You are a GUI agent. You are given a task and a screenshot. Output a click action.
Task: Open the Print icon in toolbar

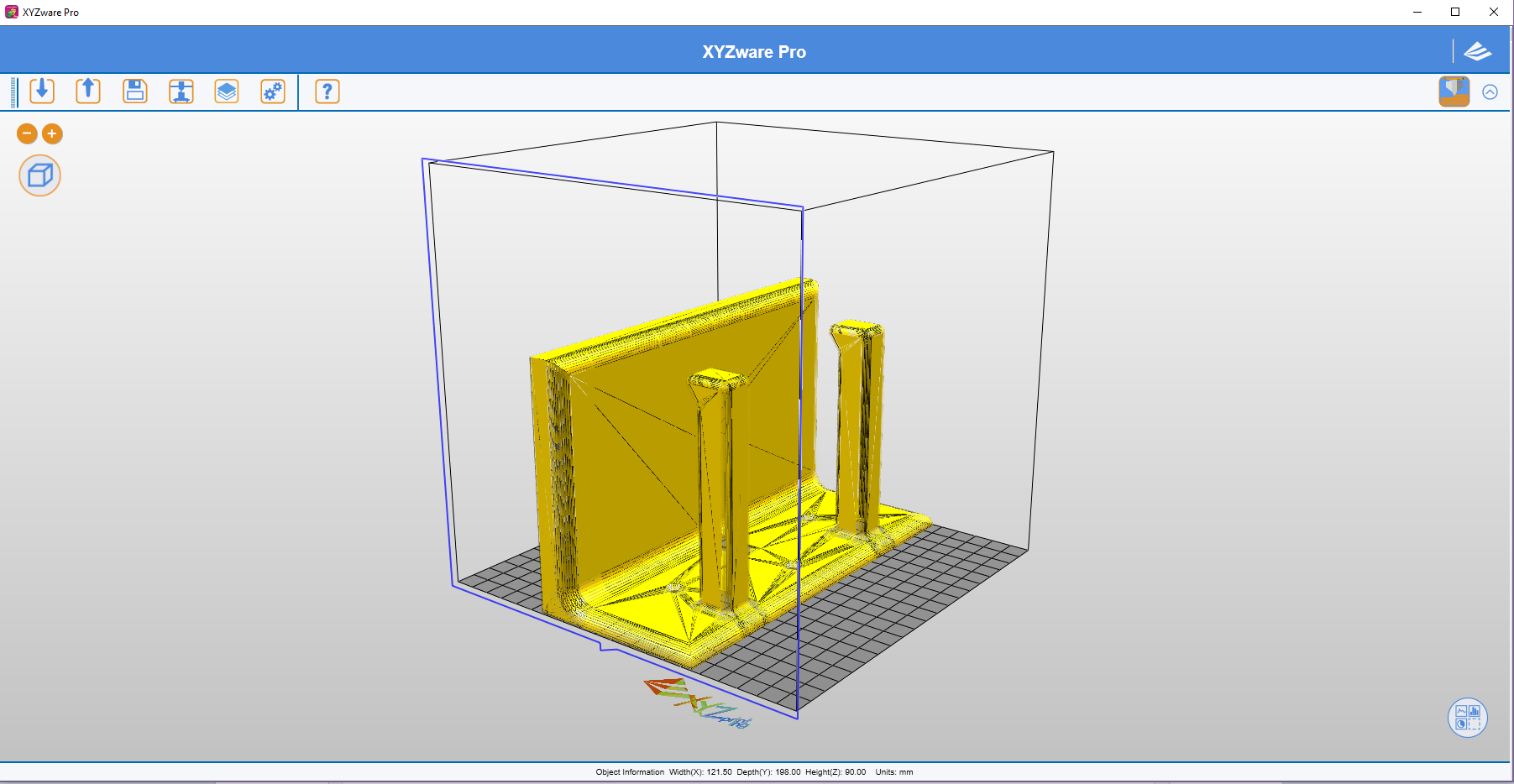tap(181, 91)
